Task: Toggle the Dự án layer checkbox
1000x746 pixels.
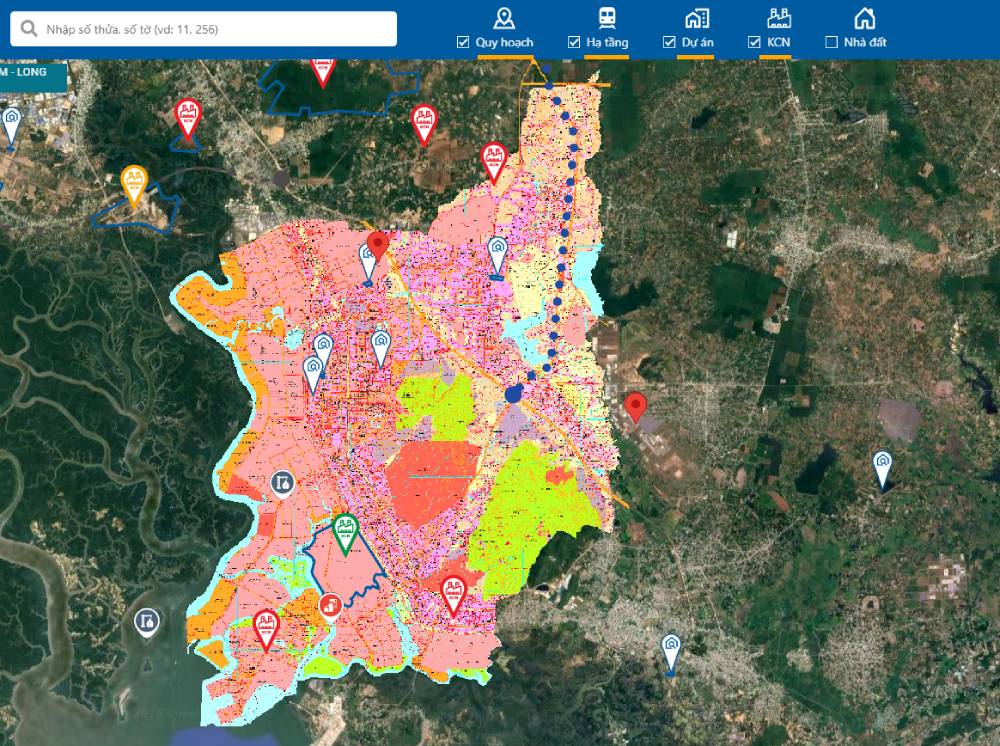Action: 670,42
